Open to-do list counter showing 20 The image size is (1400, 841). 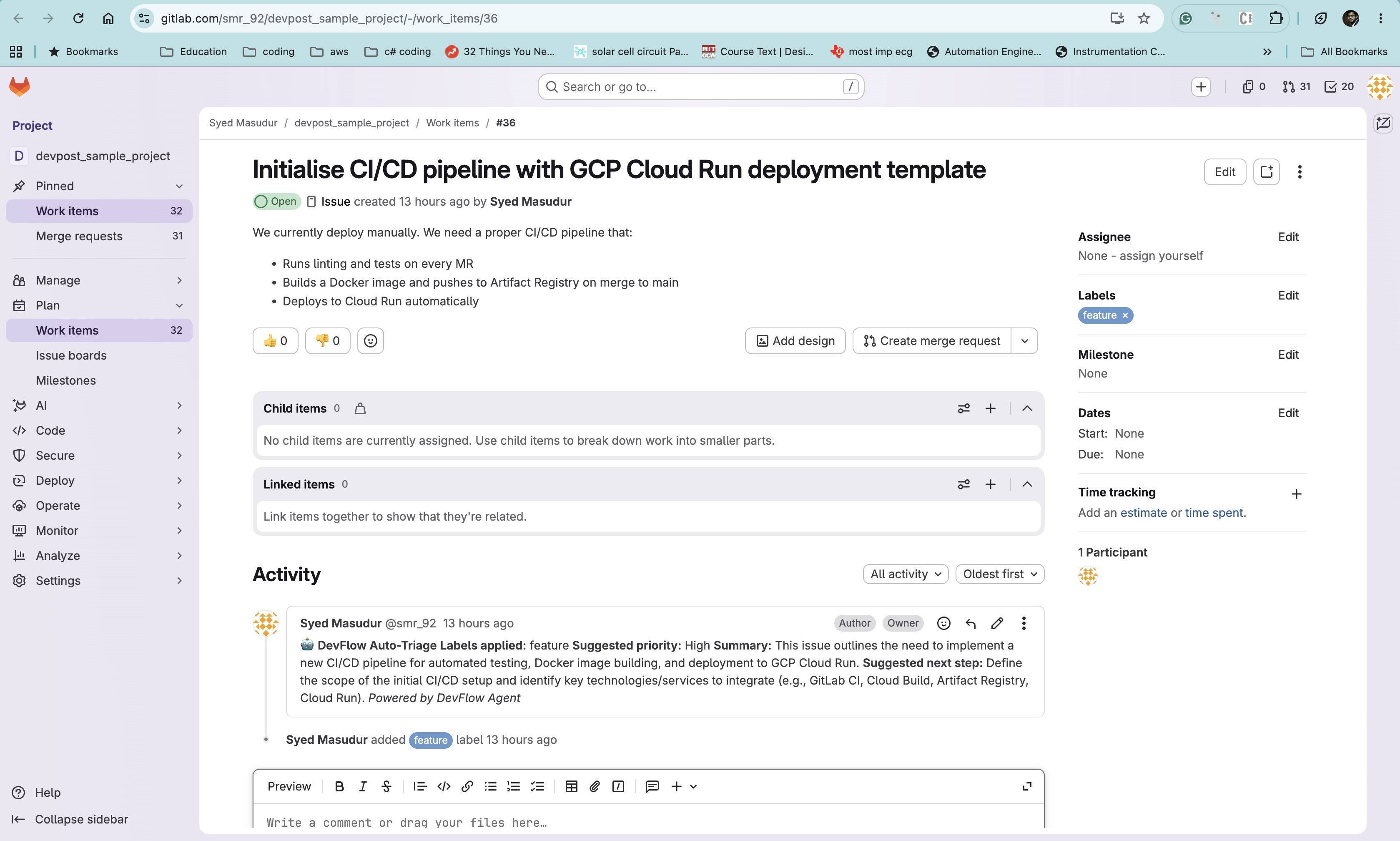click(x=1339, y=87)
